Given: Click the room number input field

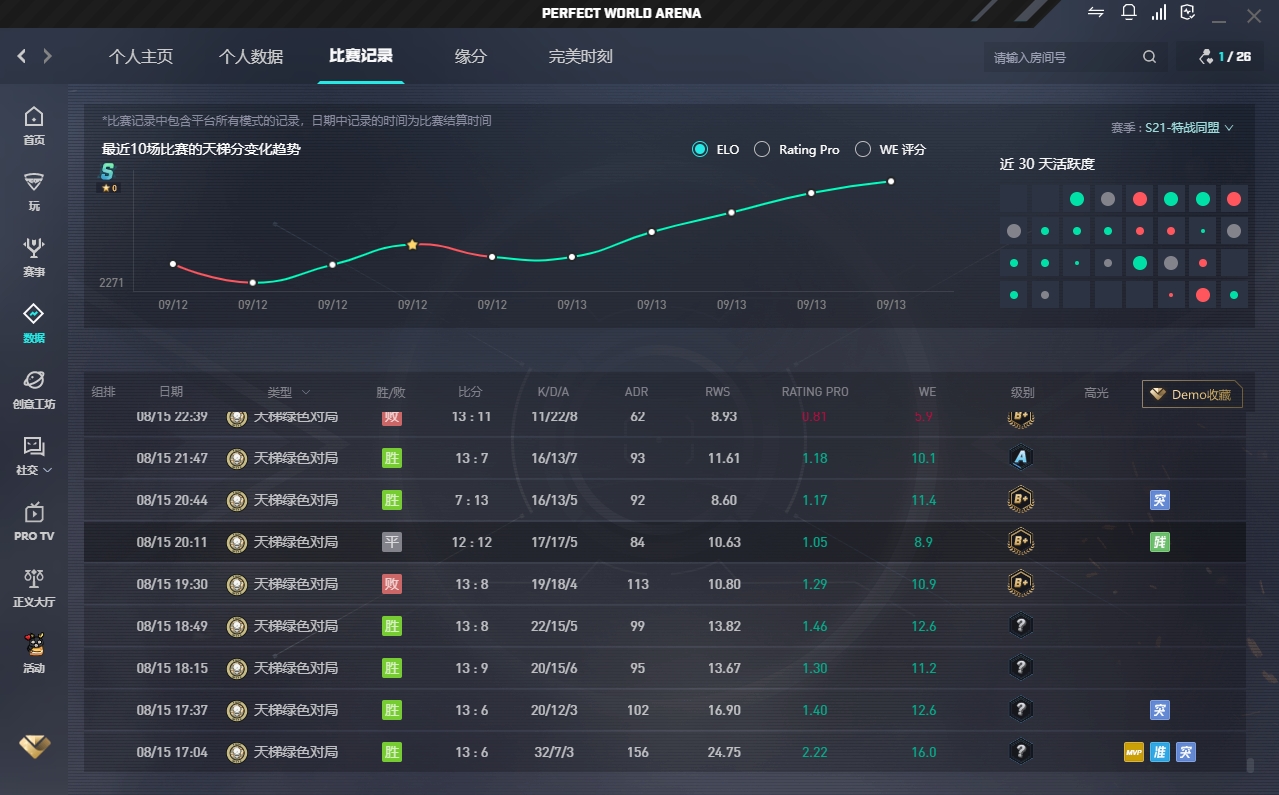Looking at the screenshot, I should (1062, 57).
